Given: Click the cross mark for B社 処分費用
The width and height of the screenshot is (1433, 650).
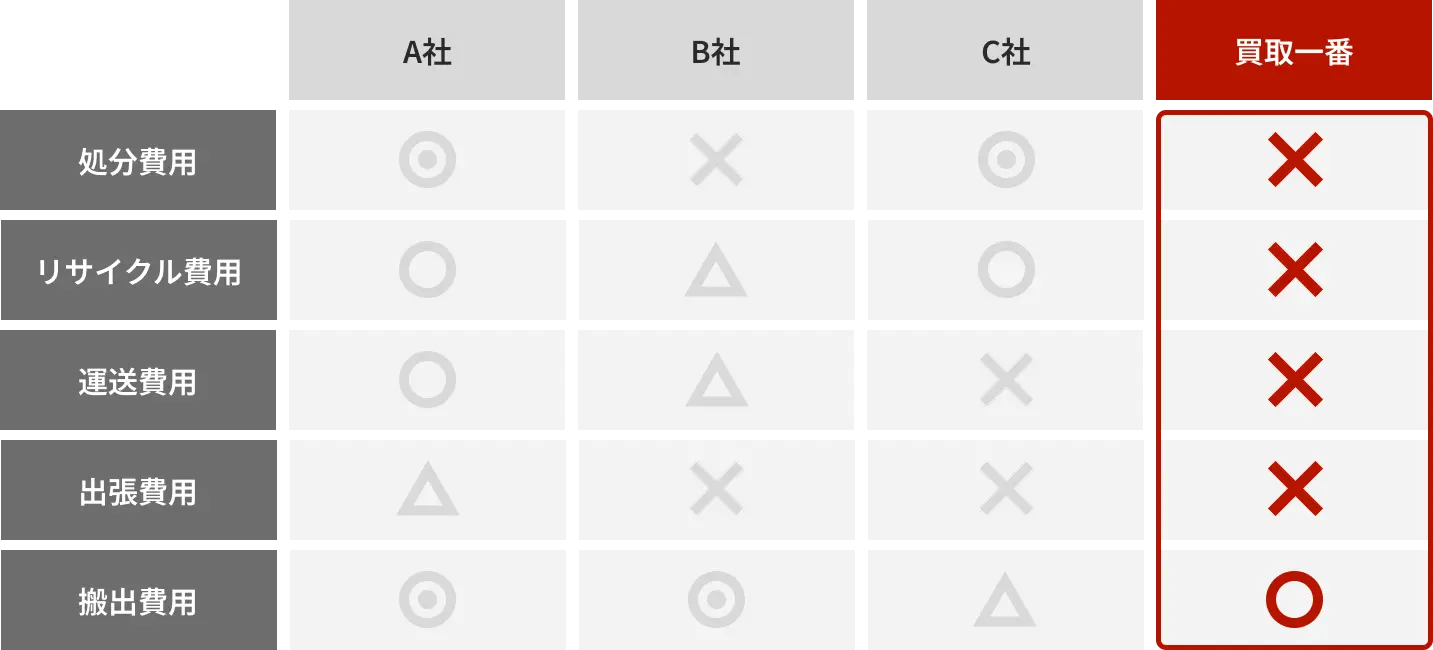Looking at the screenshot, I should click(x=716, y=161).
